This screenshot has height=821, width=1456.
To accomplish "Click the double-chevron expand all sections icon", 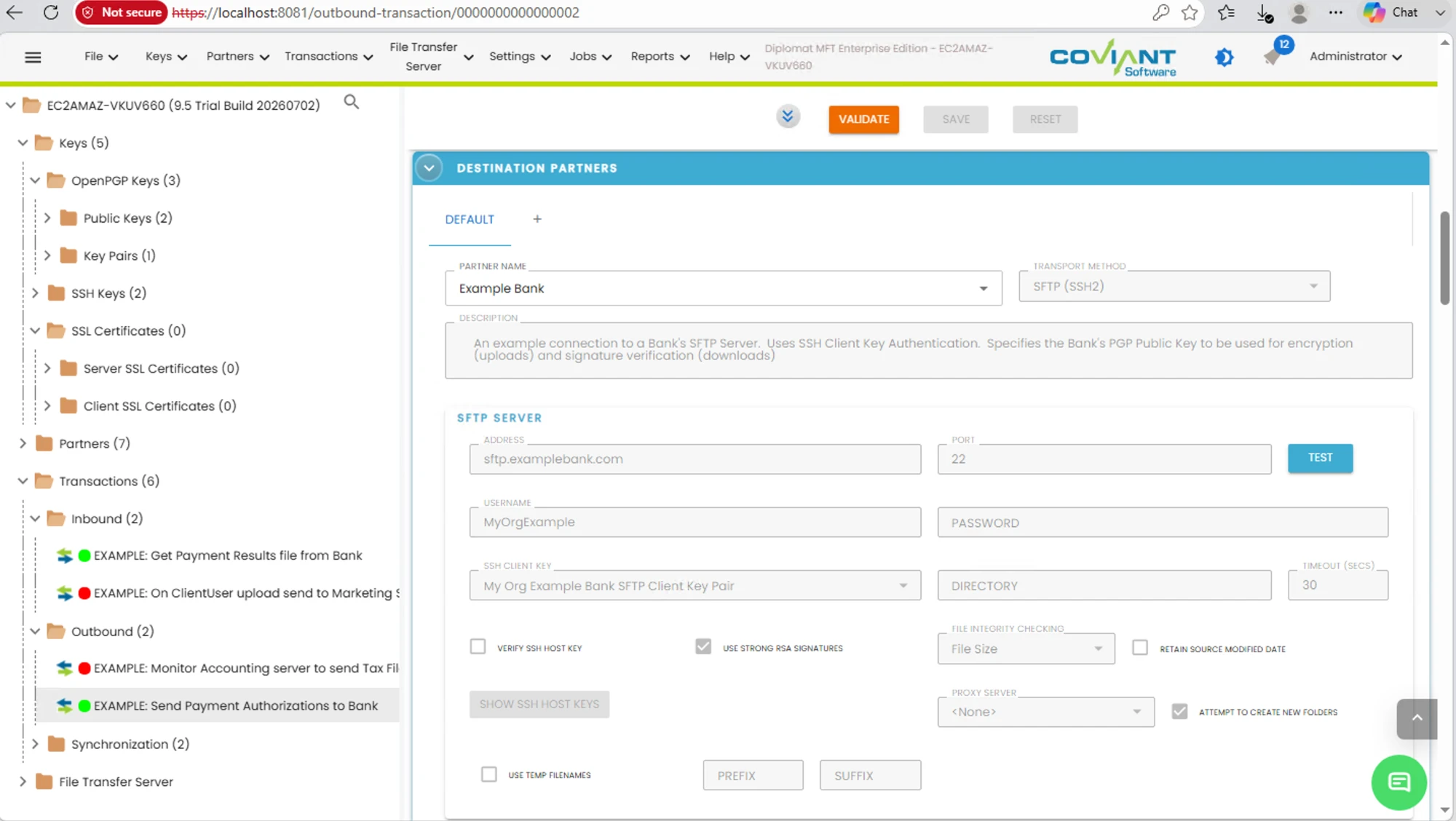I will (x=788, y=116).
